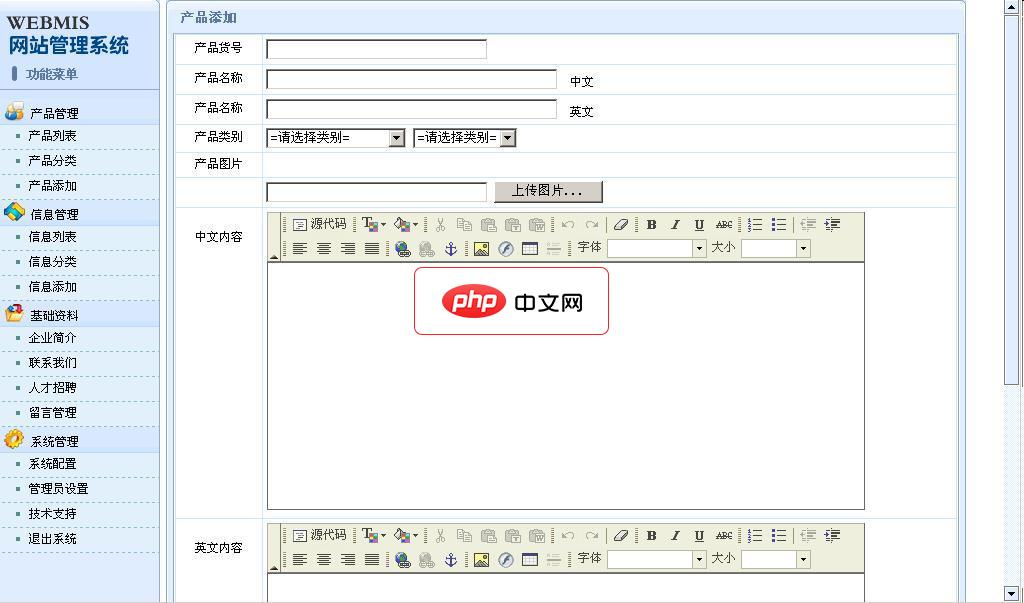1024x603 pixels.
Task: Click the 系统管理 gear section icon
Action: tap(14, 439)
